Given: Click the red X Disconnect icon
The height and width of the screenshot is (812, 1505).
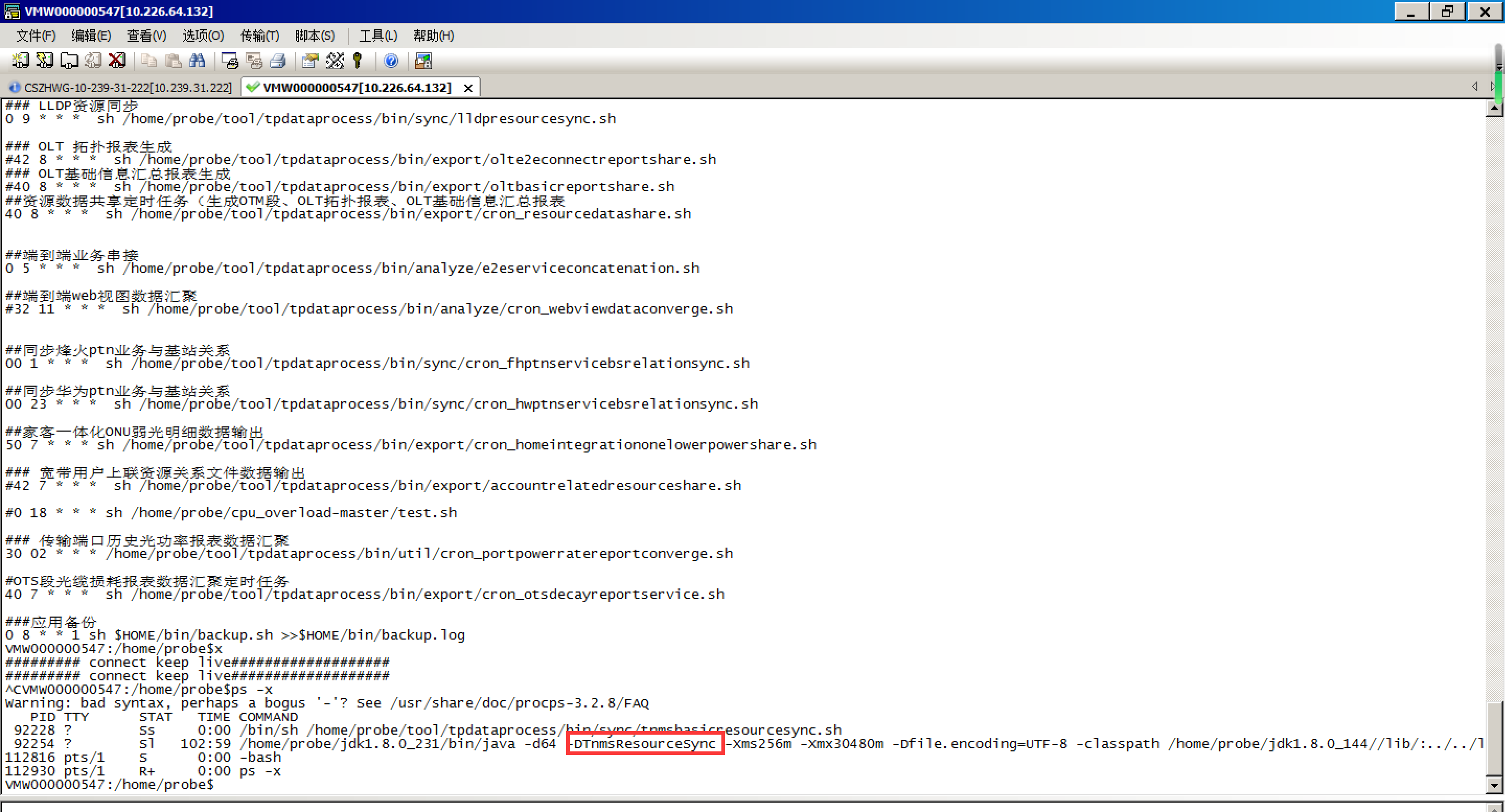Looking at the screenshot, I should [x=117, y=61].
